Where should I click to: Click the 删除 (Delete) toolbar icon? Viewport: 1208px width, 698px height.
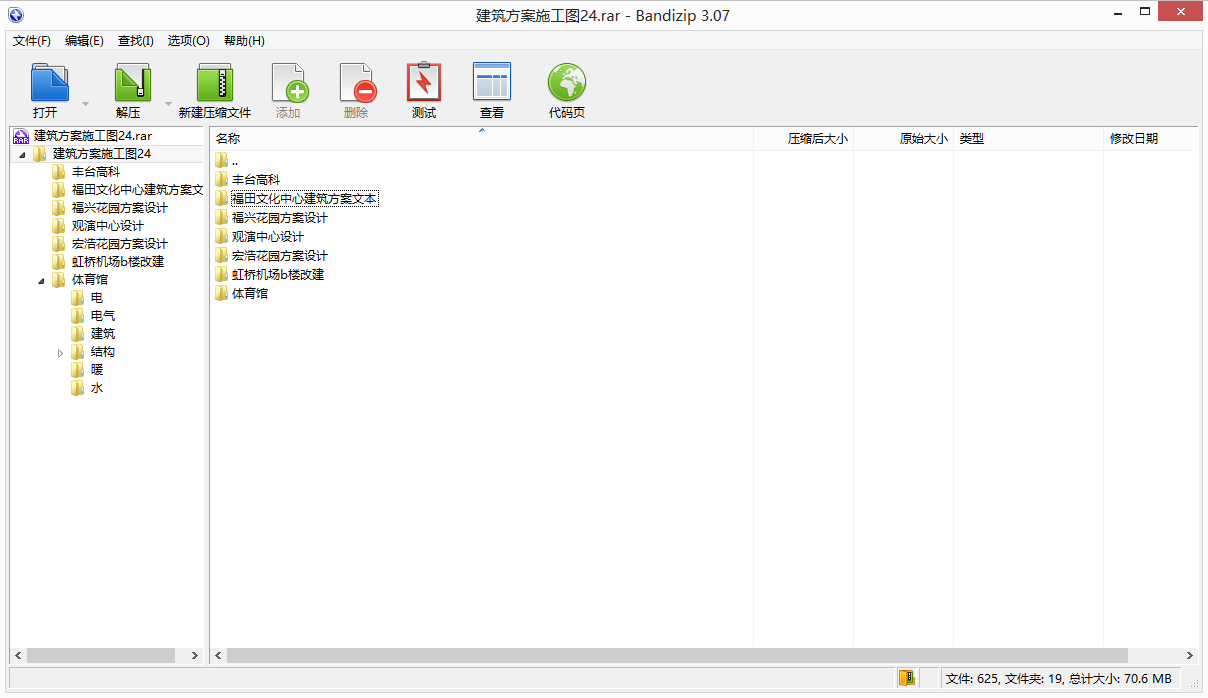coord(356,83)
